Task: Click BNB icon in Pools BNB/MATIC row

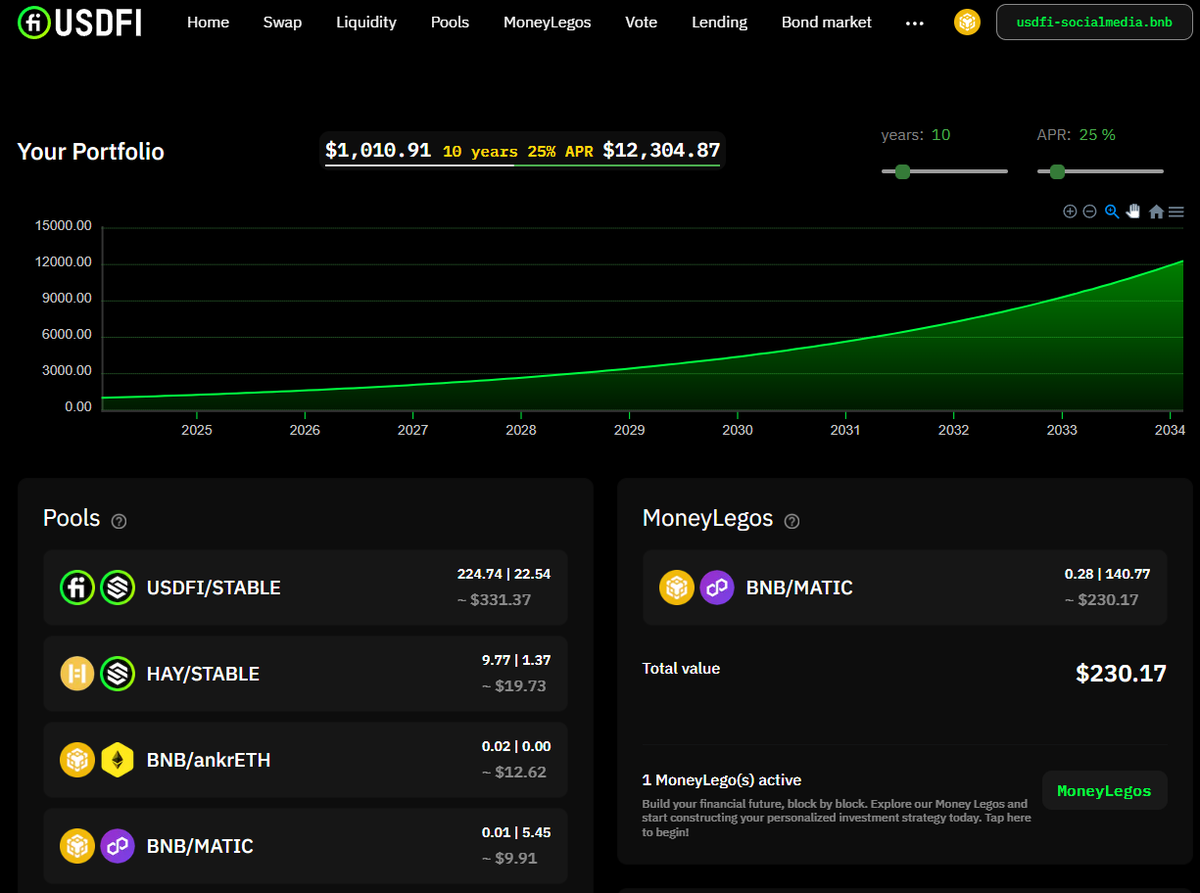Action: tap(77, 846)
